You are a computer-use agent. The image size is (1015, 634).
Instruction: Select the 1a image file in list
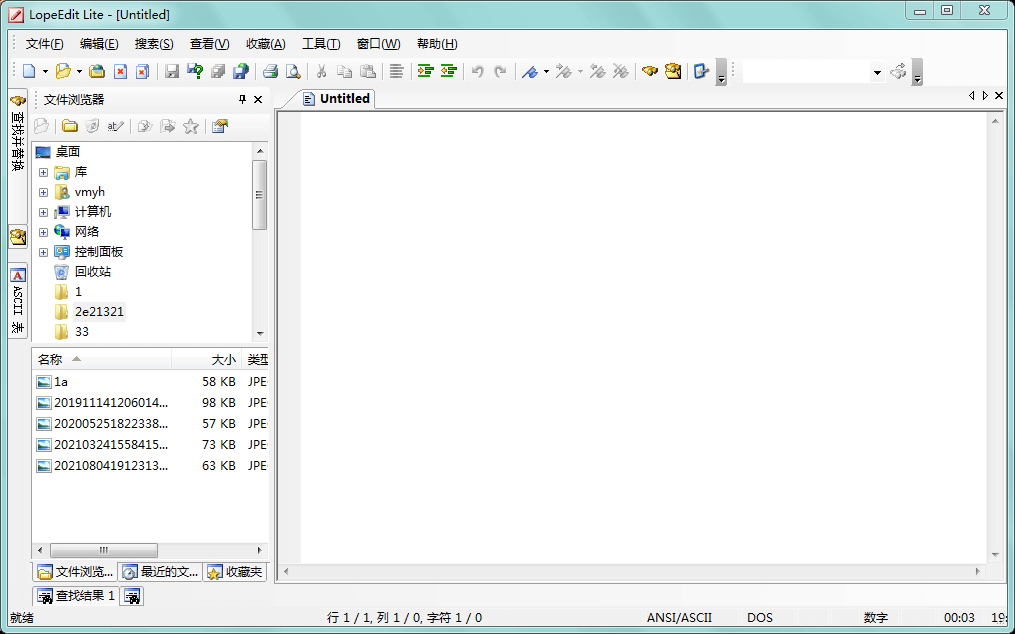point(61,382)
